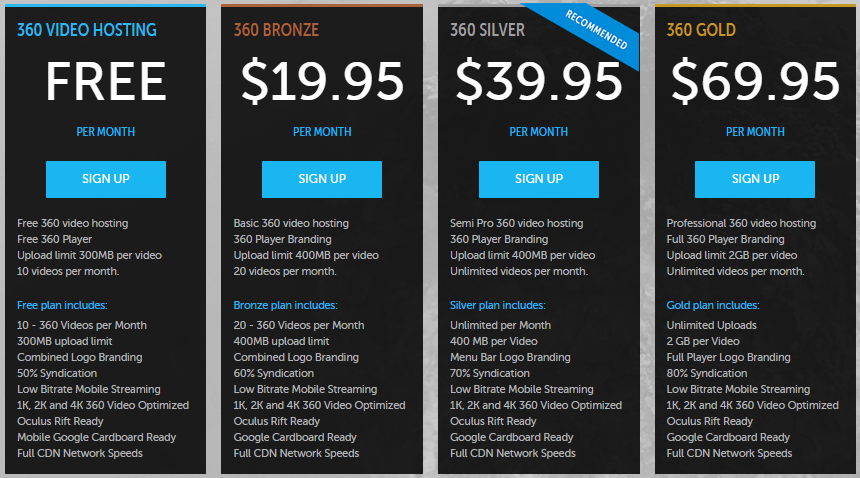Sign up for the 360 Gold plan
The width and height of the screenshot is (860, 478).
(x=755, y=179)
